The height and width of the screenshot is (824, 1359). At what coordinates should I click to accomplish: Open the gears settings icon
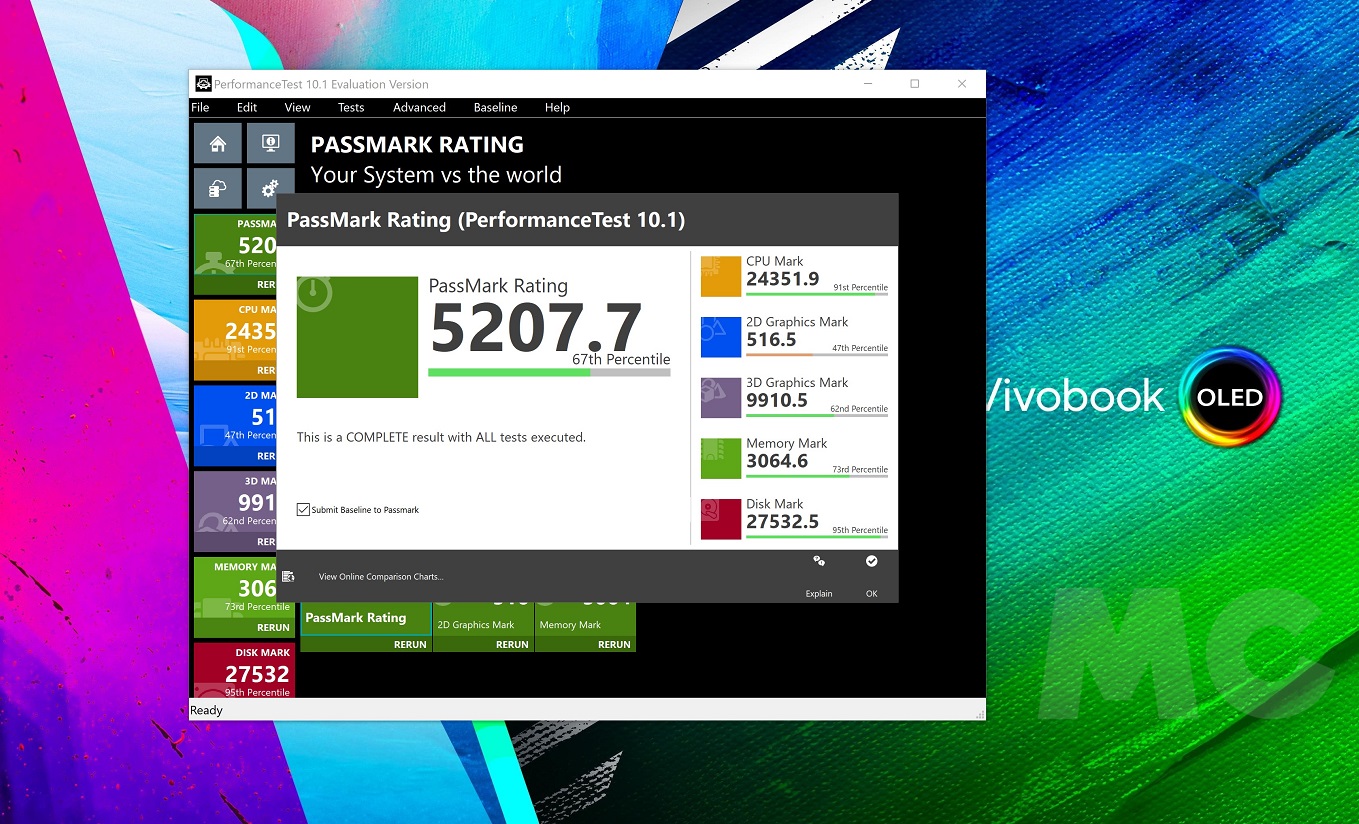tap(269, 188)
